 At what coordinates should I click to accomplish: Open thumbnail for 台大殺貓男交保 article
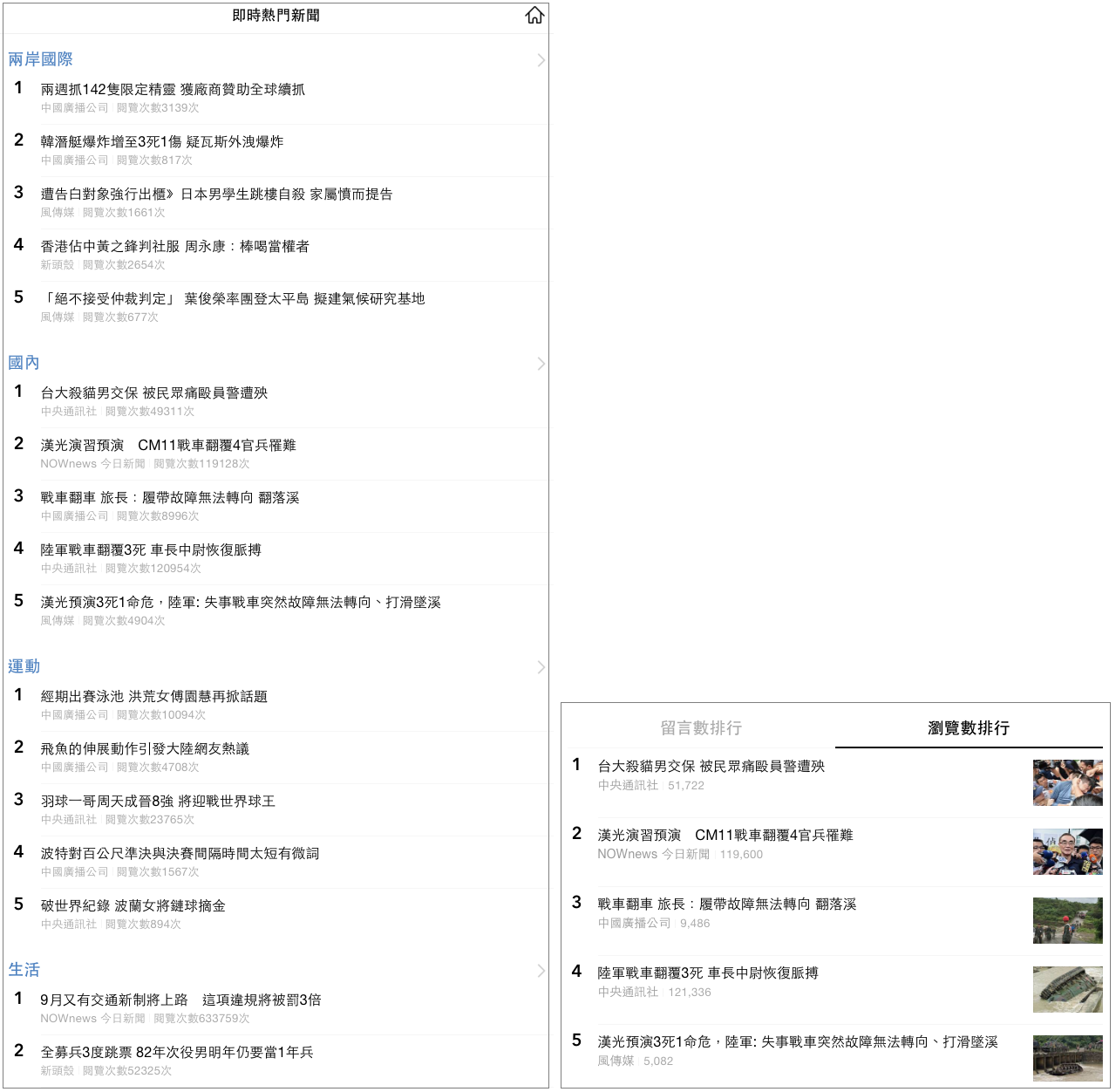[1067, 782]
